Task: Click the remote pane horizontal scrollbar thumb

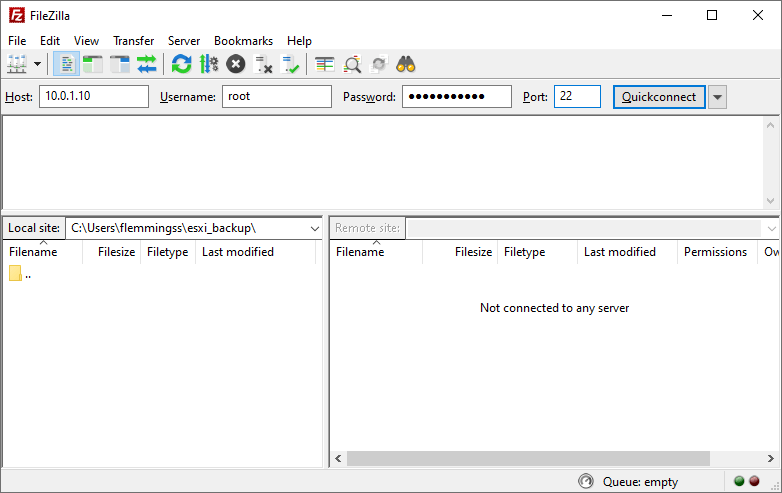Action: 528,458
